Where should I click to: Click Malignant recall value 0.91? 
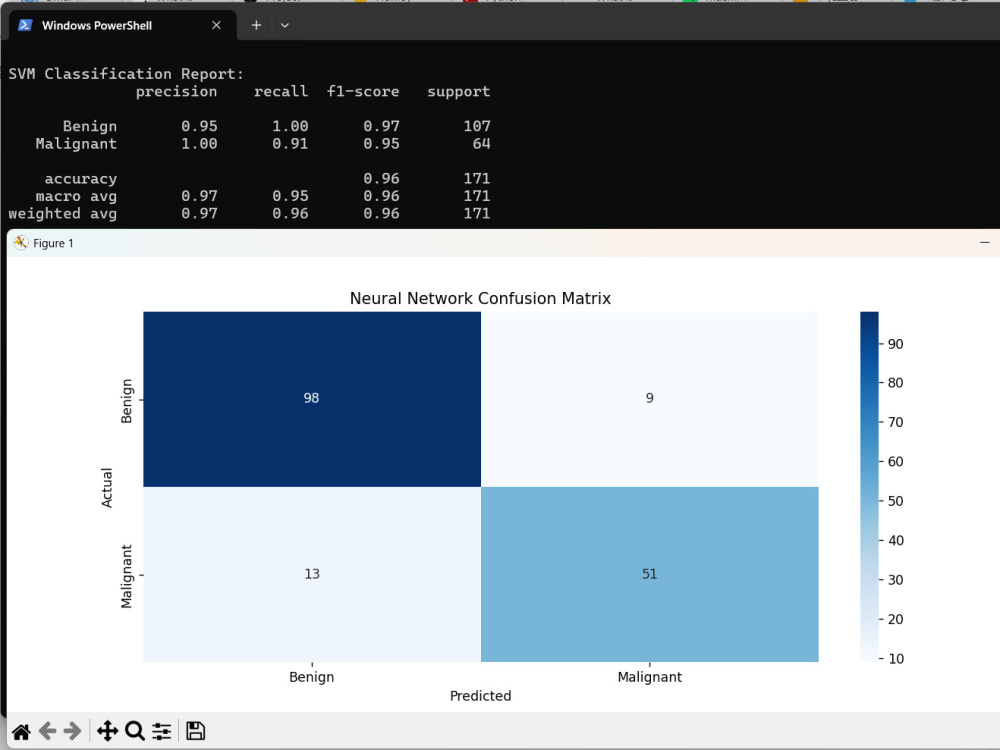pos(290,144)
